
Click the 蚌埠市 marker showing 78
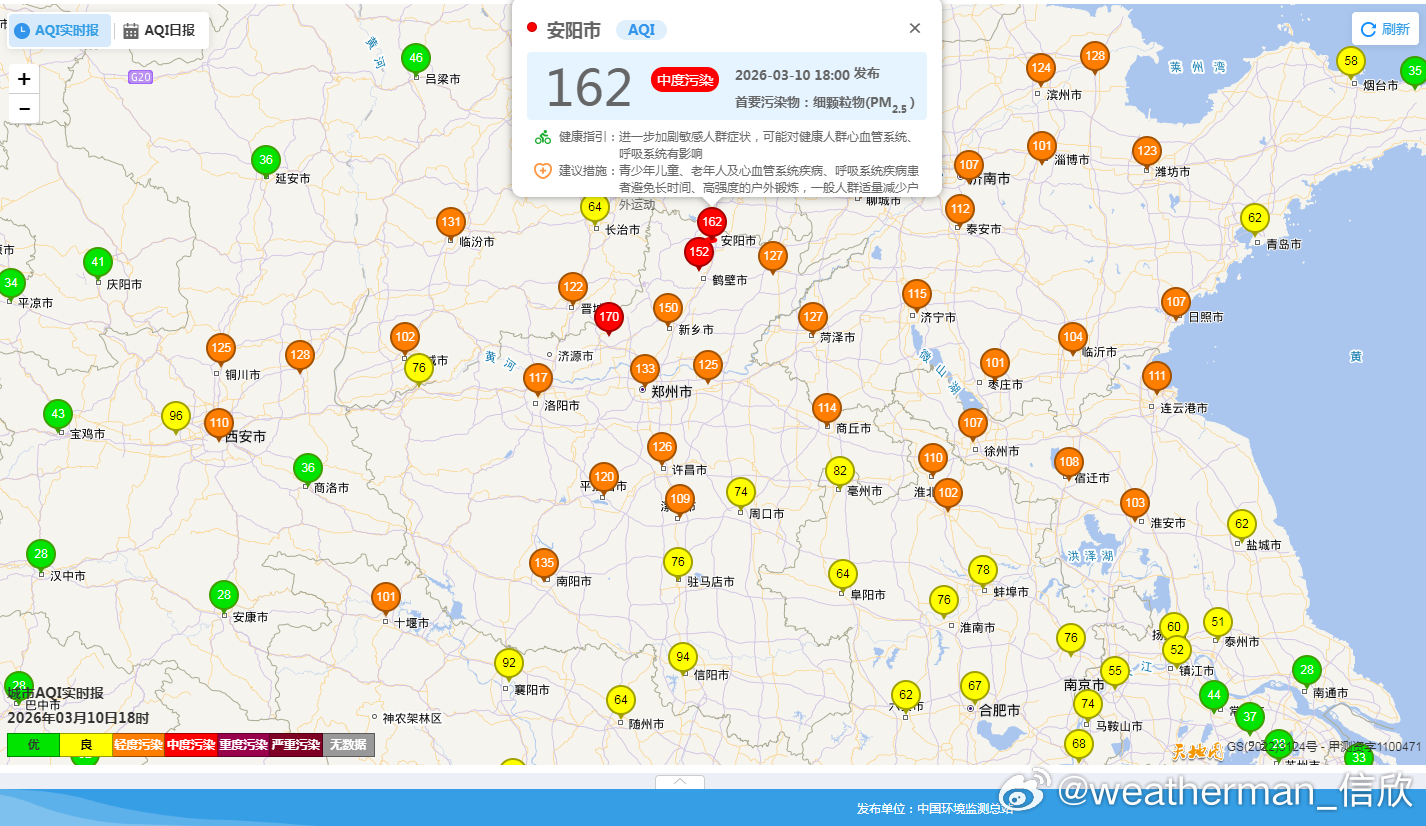pos(983,572)
